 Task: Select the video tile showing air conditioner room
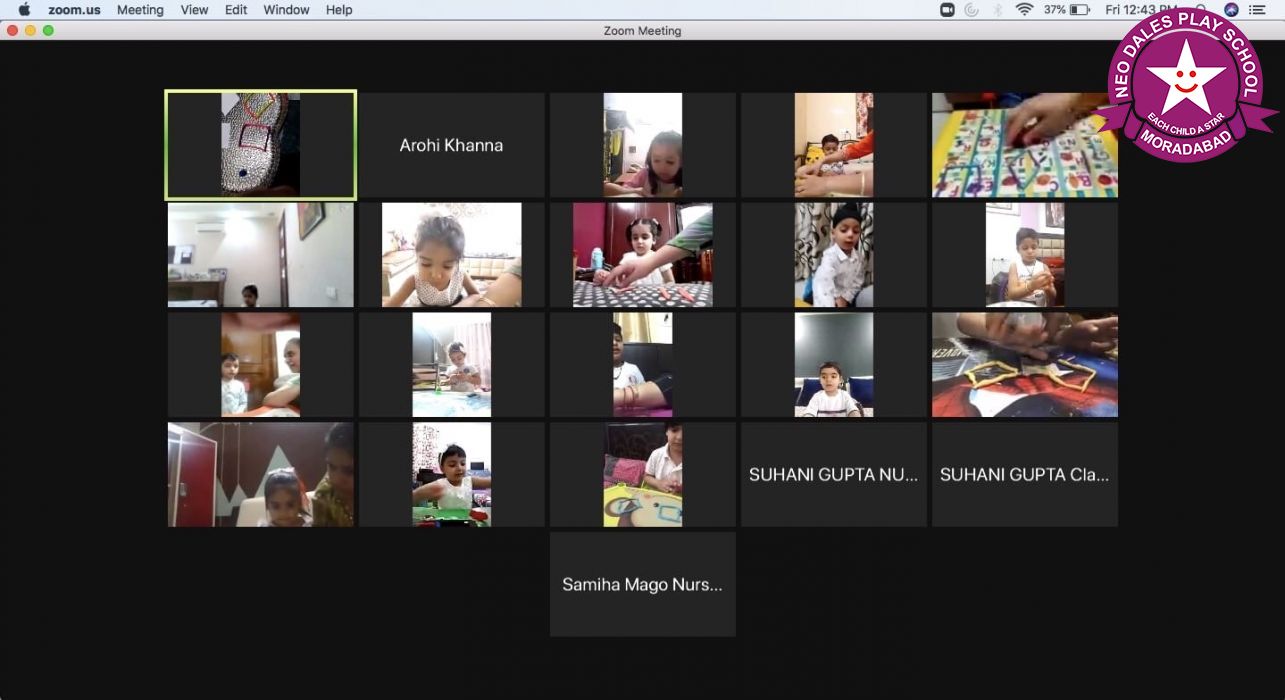(x=261, y=255)
